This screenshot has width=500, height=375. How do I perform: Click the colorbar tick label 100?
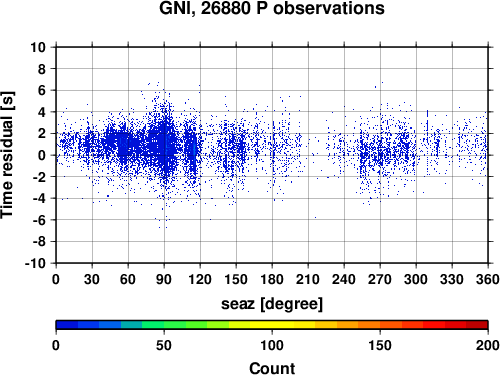[x=272, y=345]
